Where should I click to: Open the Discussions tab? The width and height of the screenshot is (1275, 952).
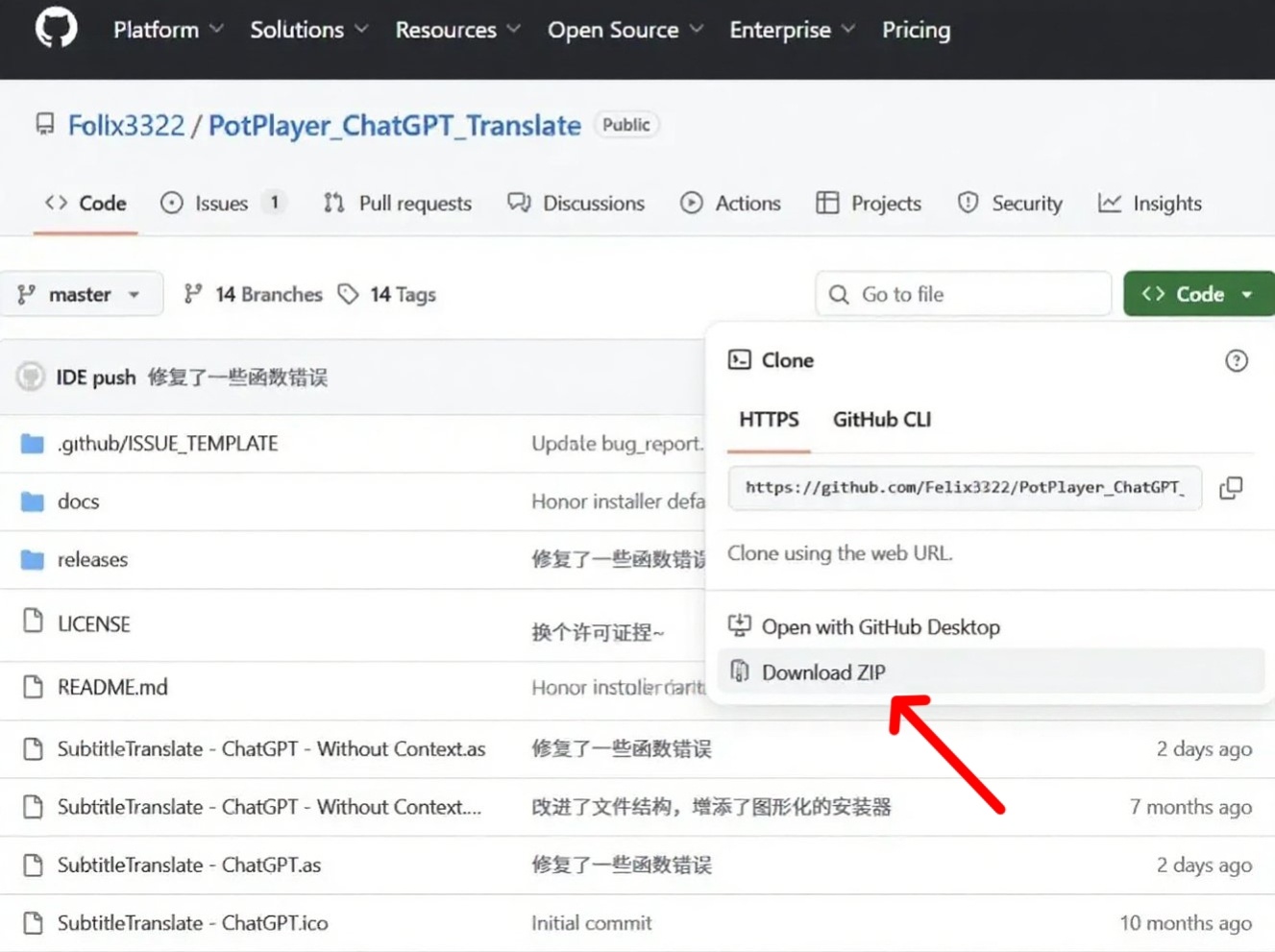click(576, 203)
